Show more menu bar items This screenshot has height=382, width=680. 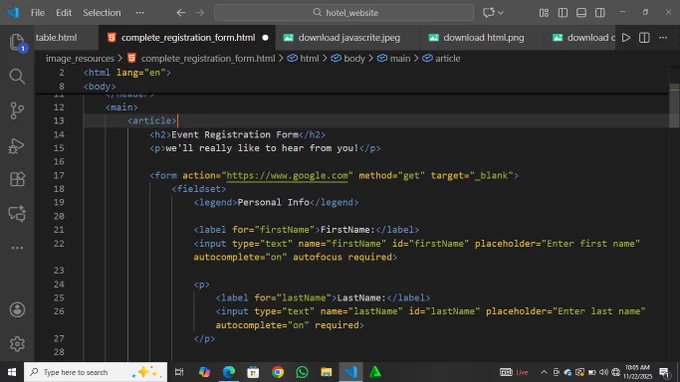tap(140, 13)
